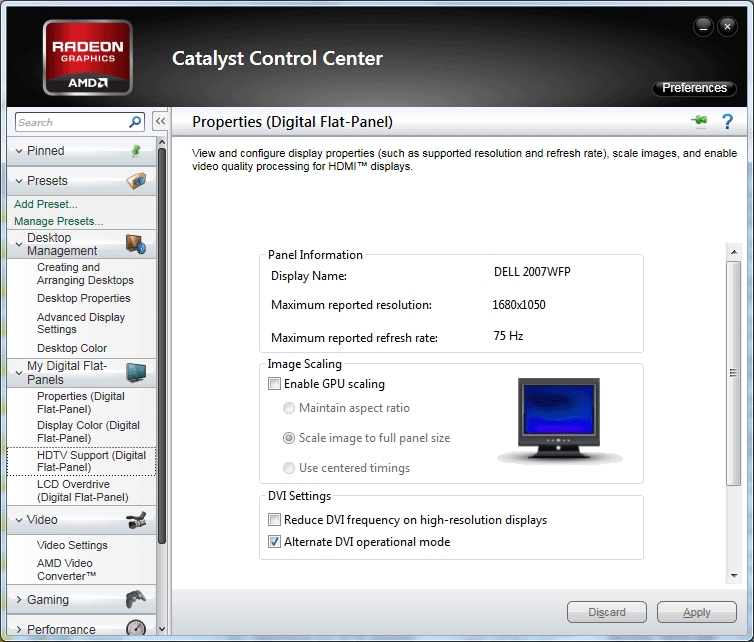Click the My Digital Flat-Panels monitor icon

point(136,372)
